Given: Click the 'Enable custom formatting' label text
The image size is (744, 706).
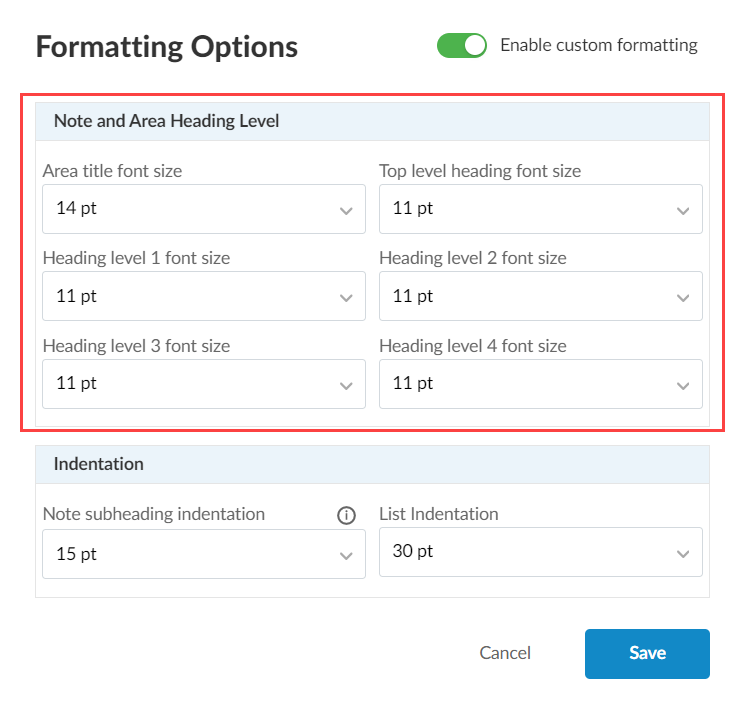Looking at the screenshot, I should [x=598, y=45].
